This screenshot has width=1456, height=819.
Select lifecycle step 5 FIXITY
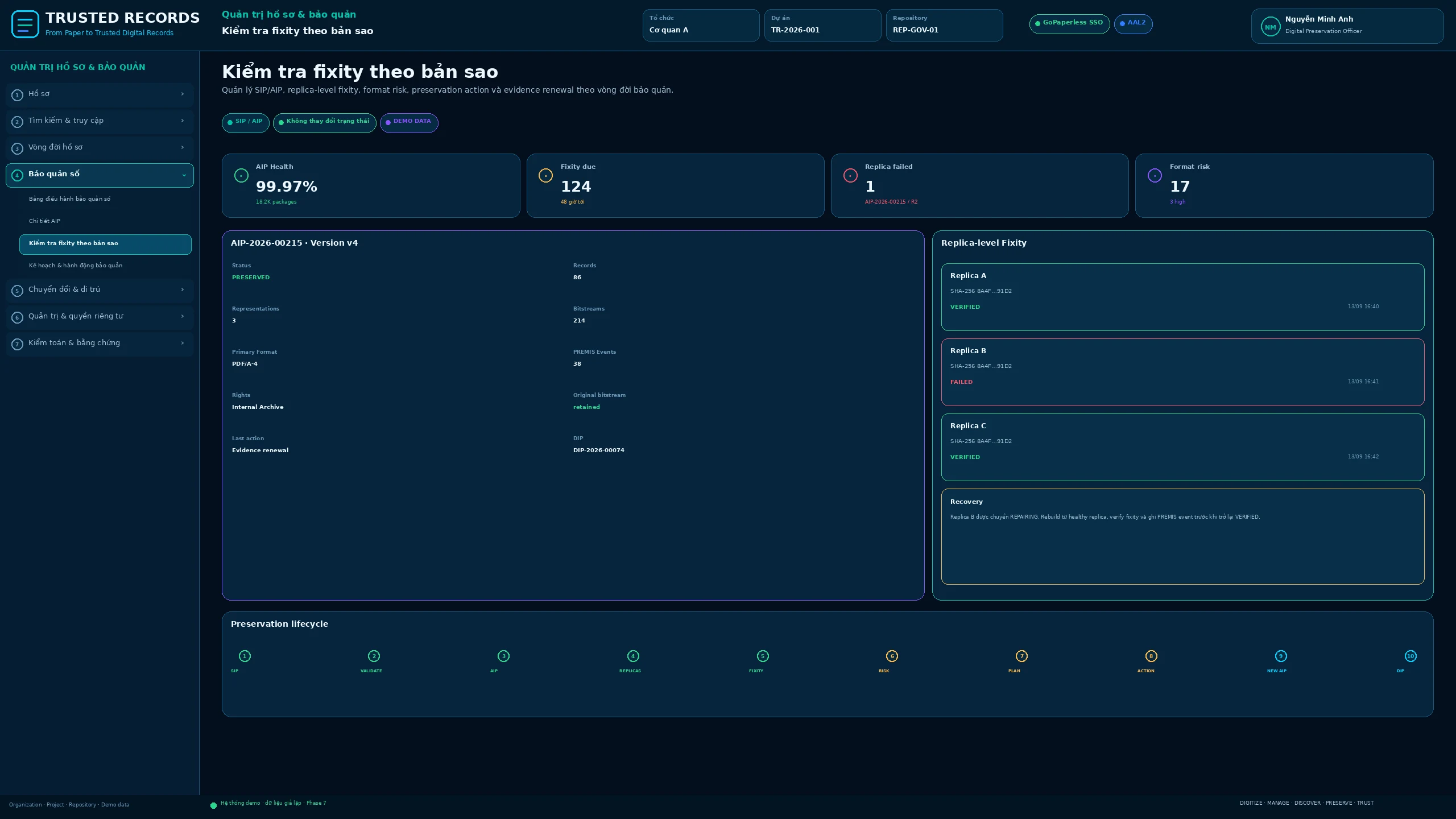[763, 656]
